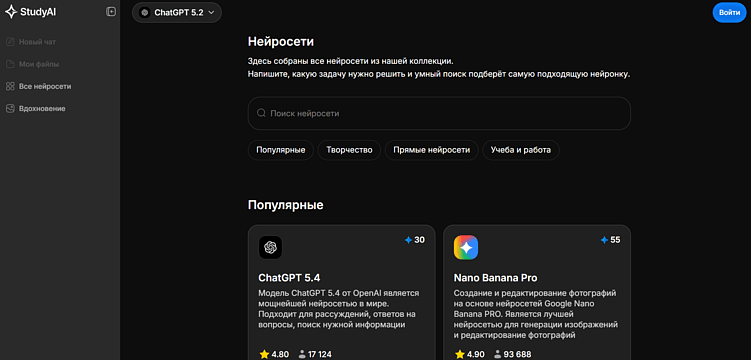The width and height of the screenshot is (751, 360).
Task: Click the users icon beside 17 124
Action: point(302,354)
